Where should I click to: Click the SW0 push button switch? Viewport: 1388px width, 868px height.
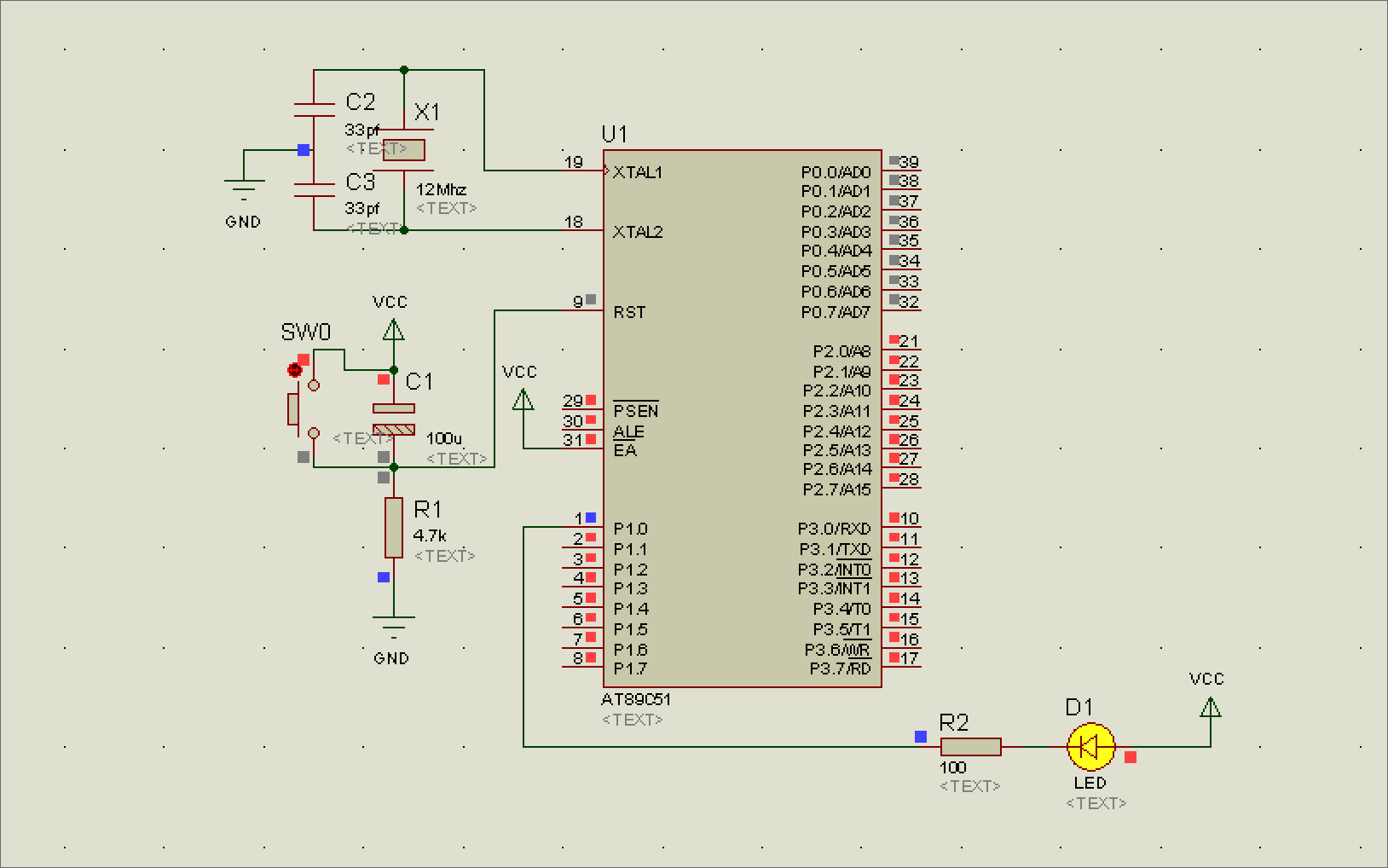click(303, 410)
